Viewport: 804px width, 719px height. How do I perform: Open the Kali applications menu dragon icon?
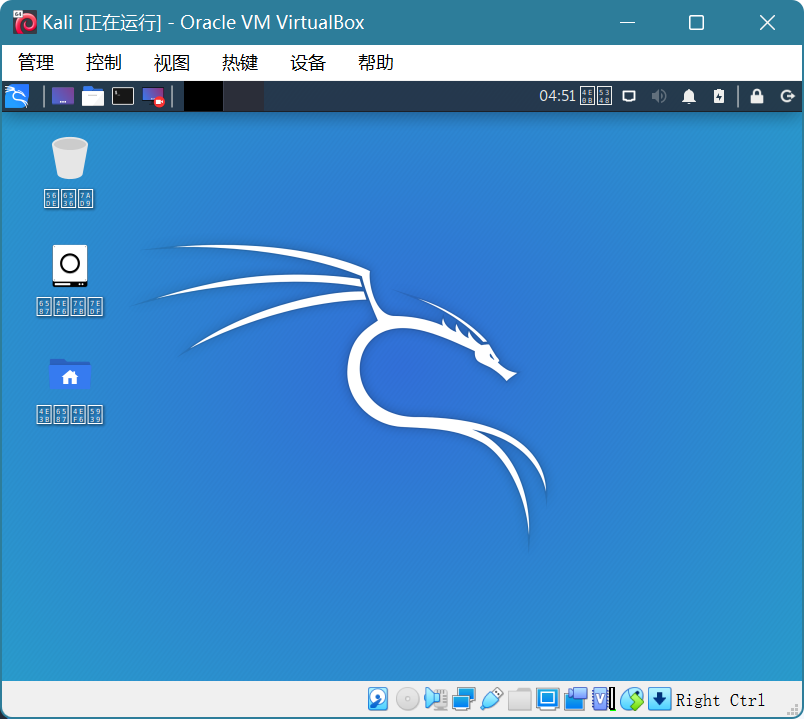tap(17, 96)
